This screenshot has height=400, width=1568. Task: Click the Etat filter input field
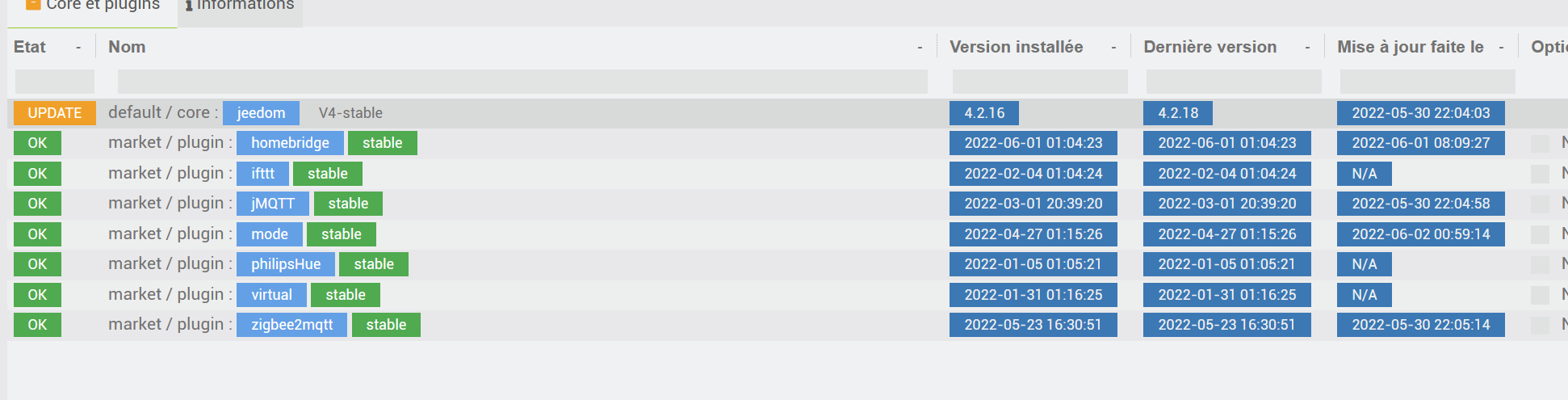(55, 82)
